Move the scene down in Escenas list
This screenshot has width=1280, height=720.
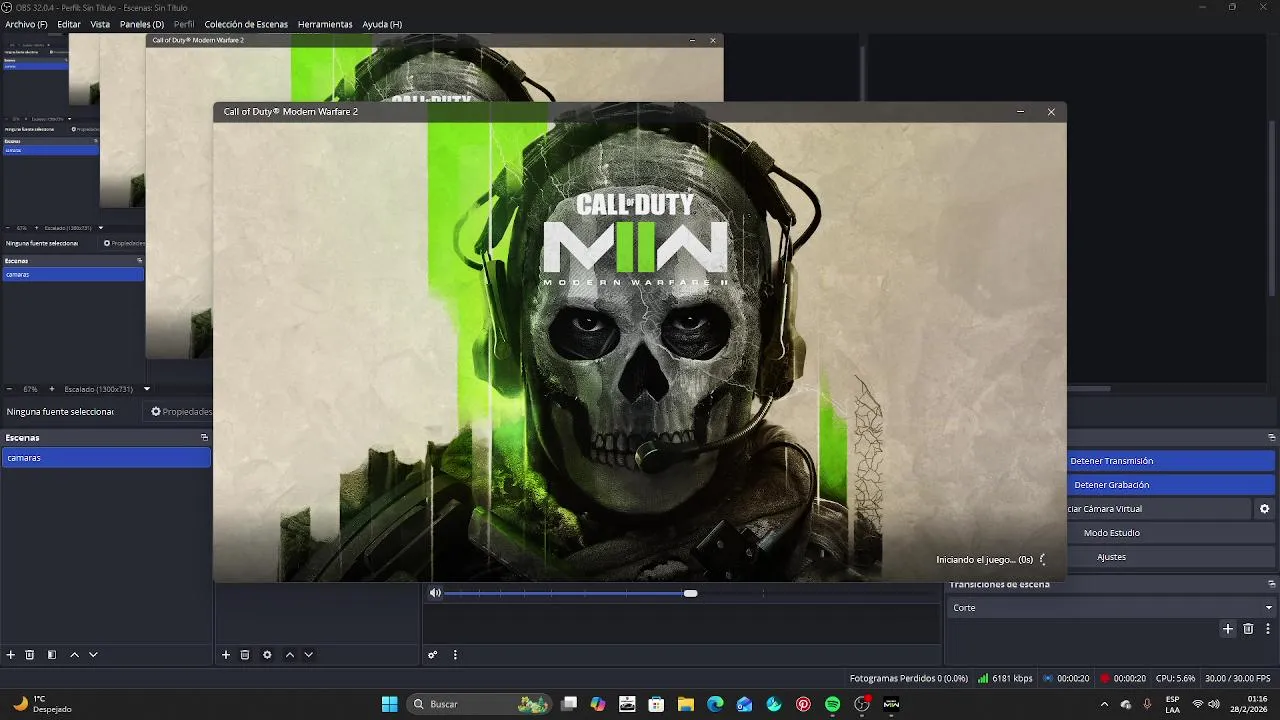(93, 655)
